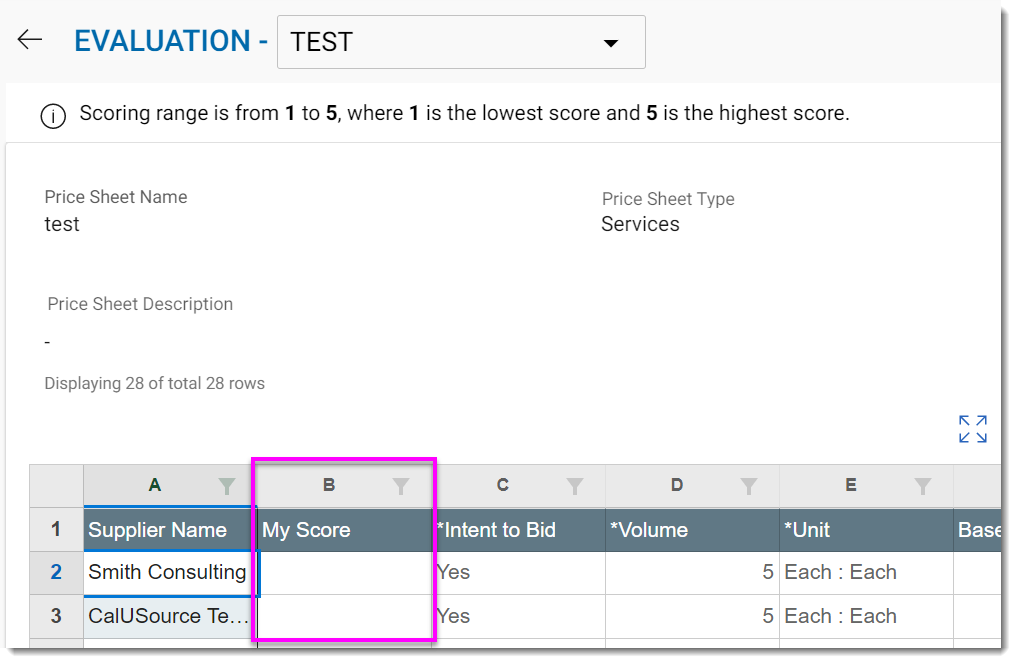The height and width of the screenshot is (663, 1016).
Task: Select the CalUSource supplier name cell
Action: (x=168, y=616)
